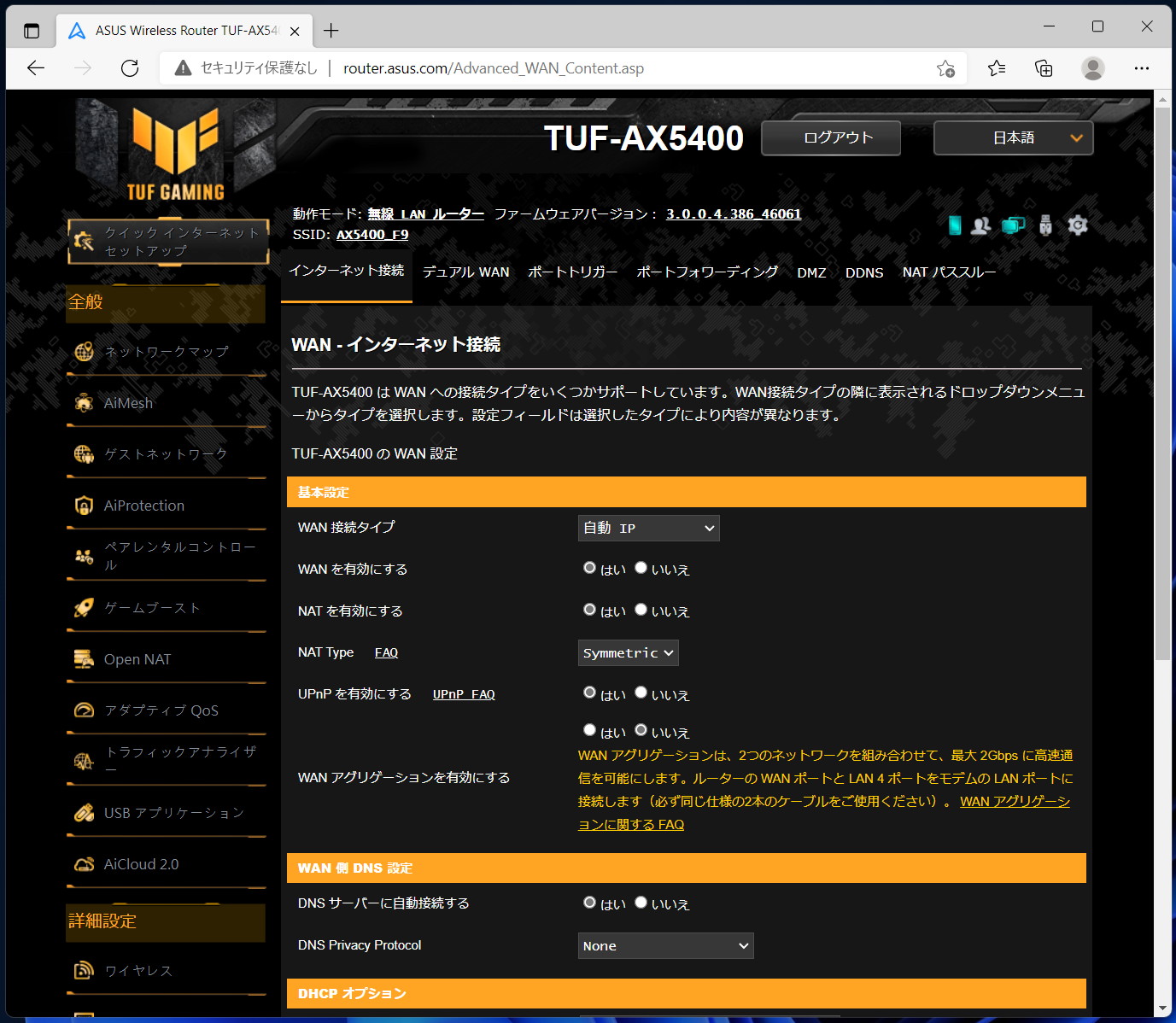This screenshot has height=1023, width=1176.
Task: Click the ログアウト button
Action: 831,137
